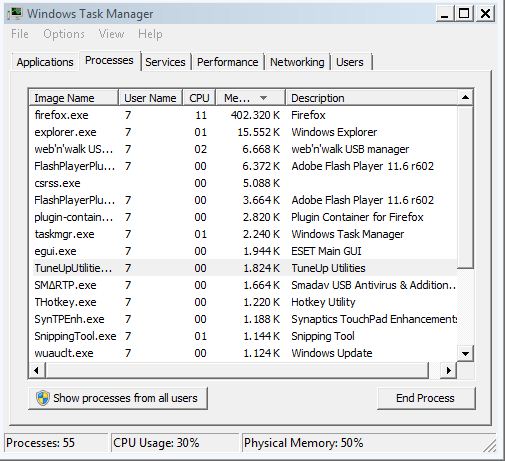505x462 pixels.
Task: Click Show processes from all users
Action: (x=118, y=398)
